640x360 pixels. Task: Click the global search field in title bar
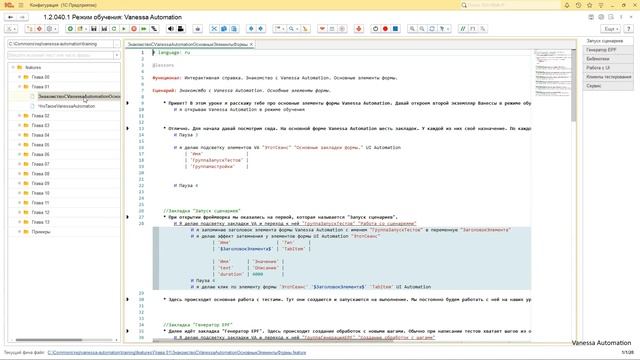[x=510, y=5]
